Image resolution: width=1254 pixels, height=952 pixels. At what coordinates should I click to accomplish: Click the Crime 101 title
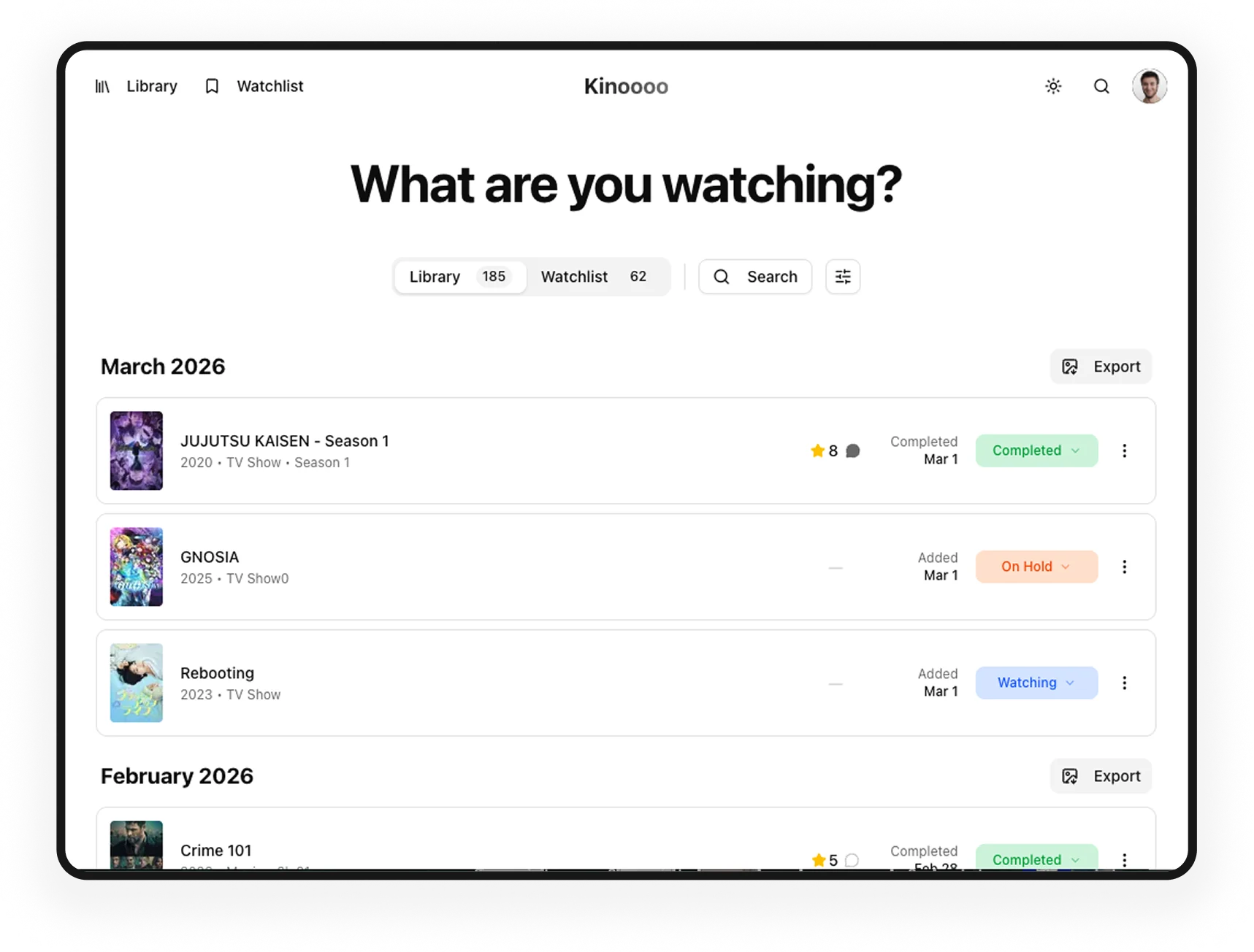click(x=216, y=851)
